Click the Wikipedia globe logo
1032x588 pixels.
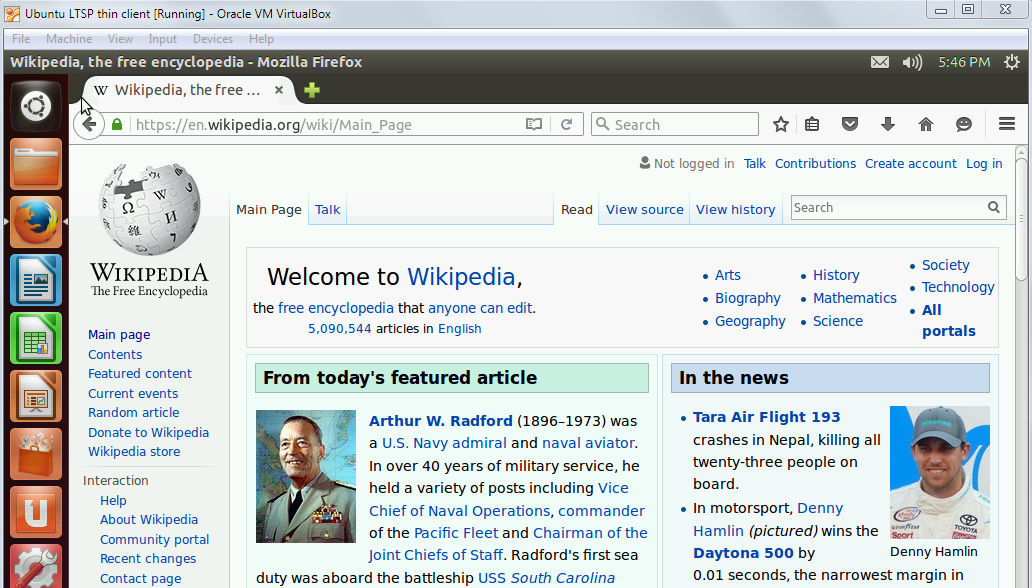(x=149, y=209)
